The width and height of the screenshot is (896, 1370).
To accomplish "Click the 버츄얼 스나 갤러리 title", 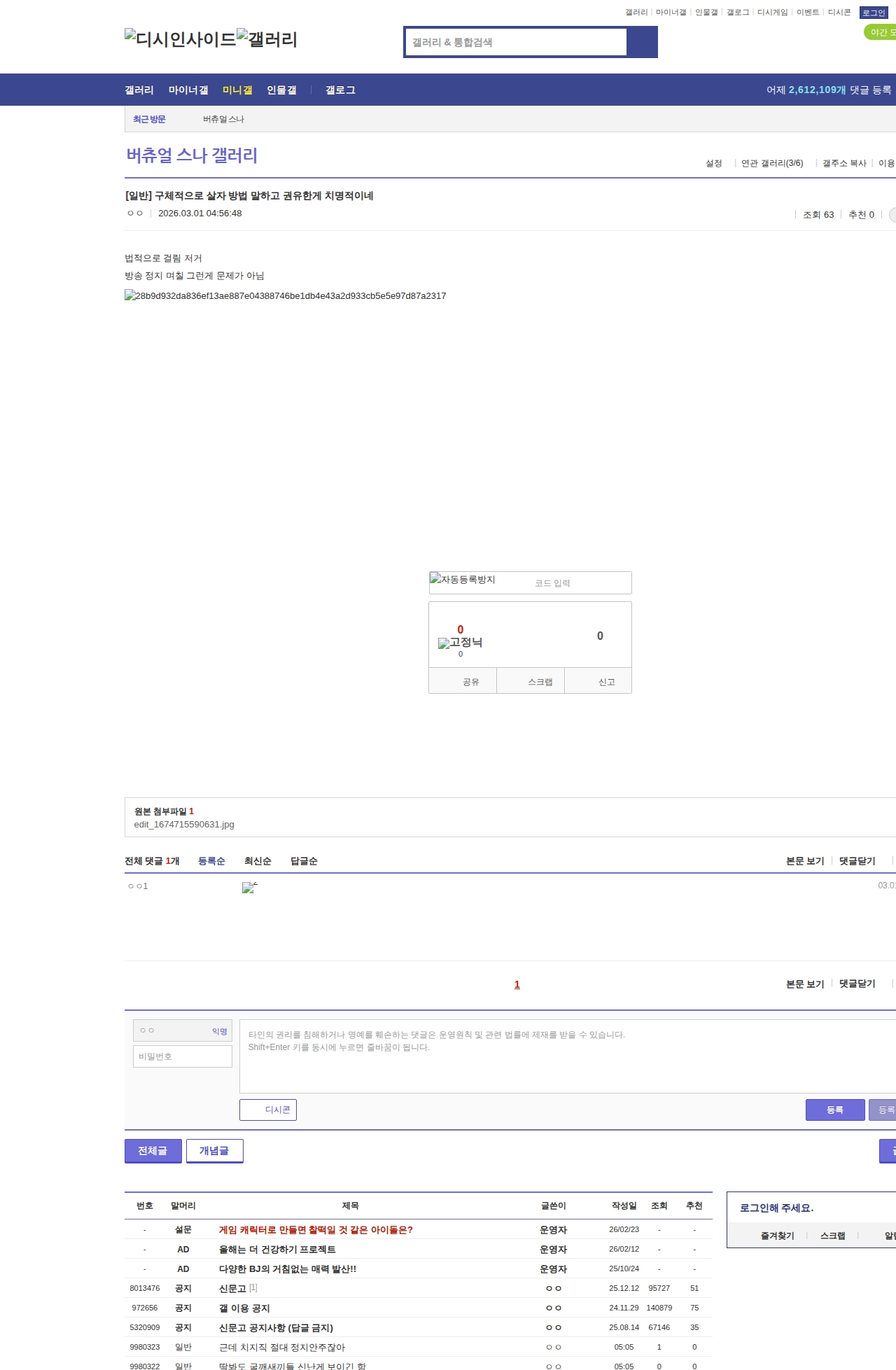I will pyautogui.click(x=192, y=155).
